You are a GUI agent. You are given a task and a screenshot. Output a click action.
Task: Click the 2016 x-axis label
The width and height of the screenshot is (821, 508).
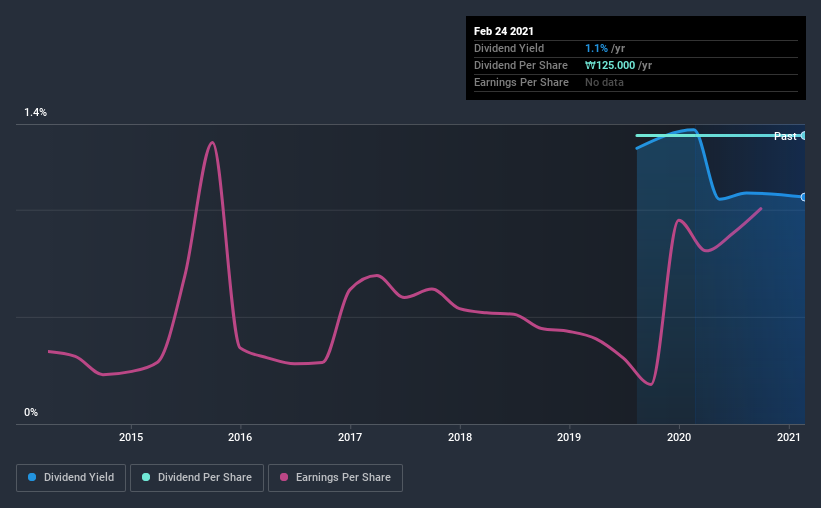tap(240, 437)
